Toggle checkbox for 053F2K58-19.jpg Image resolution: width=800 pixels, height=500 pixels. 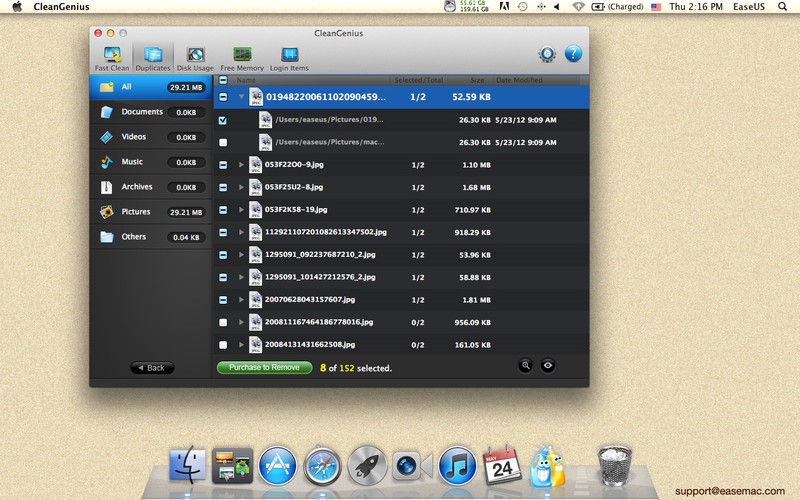(223, 210)
